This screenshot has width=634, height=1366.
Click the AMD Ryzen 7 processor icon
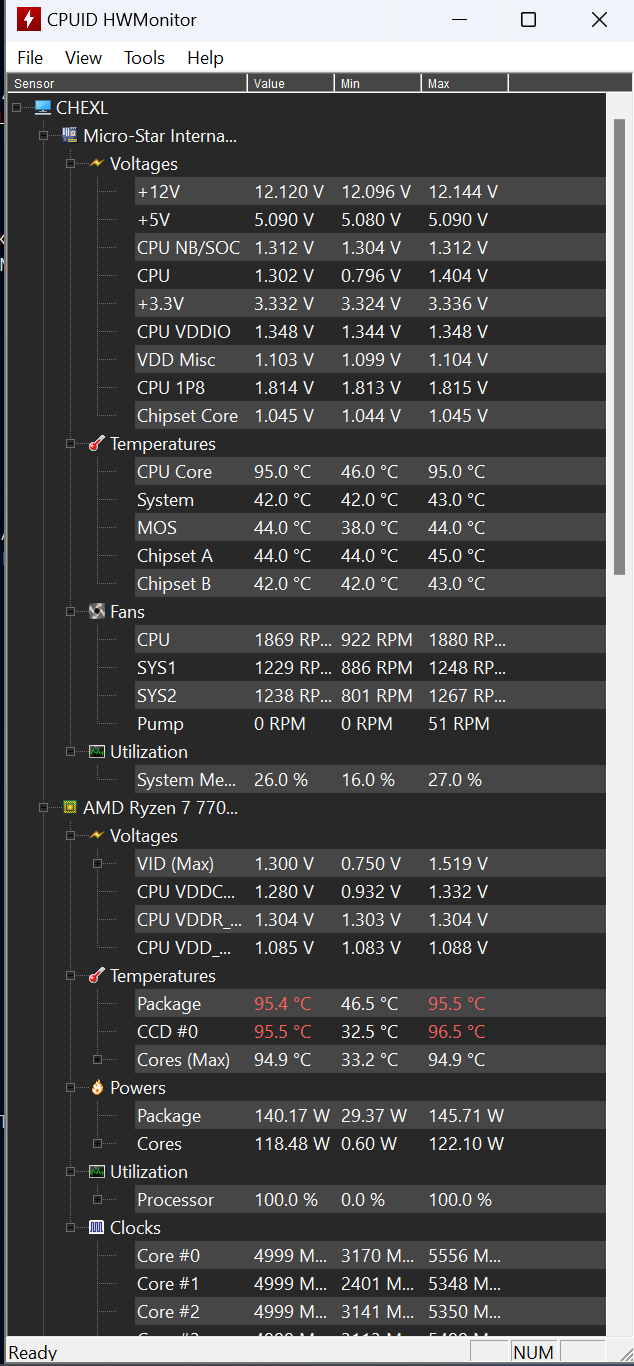pos(70,807)
